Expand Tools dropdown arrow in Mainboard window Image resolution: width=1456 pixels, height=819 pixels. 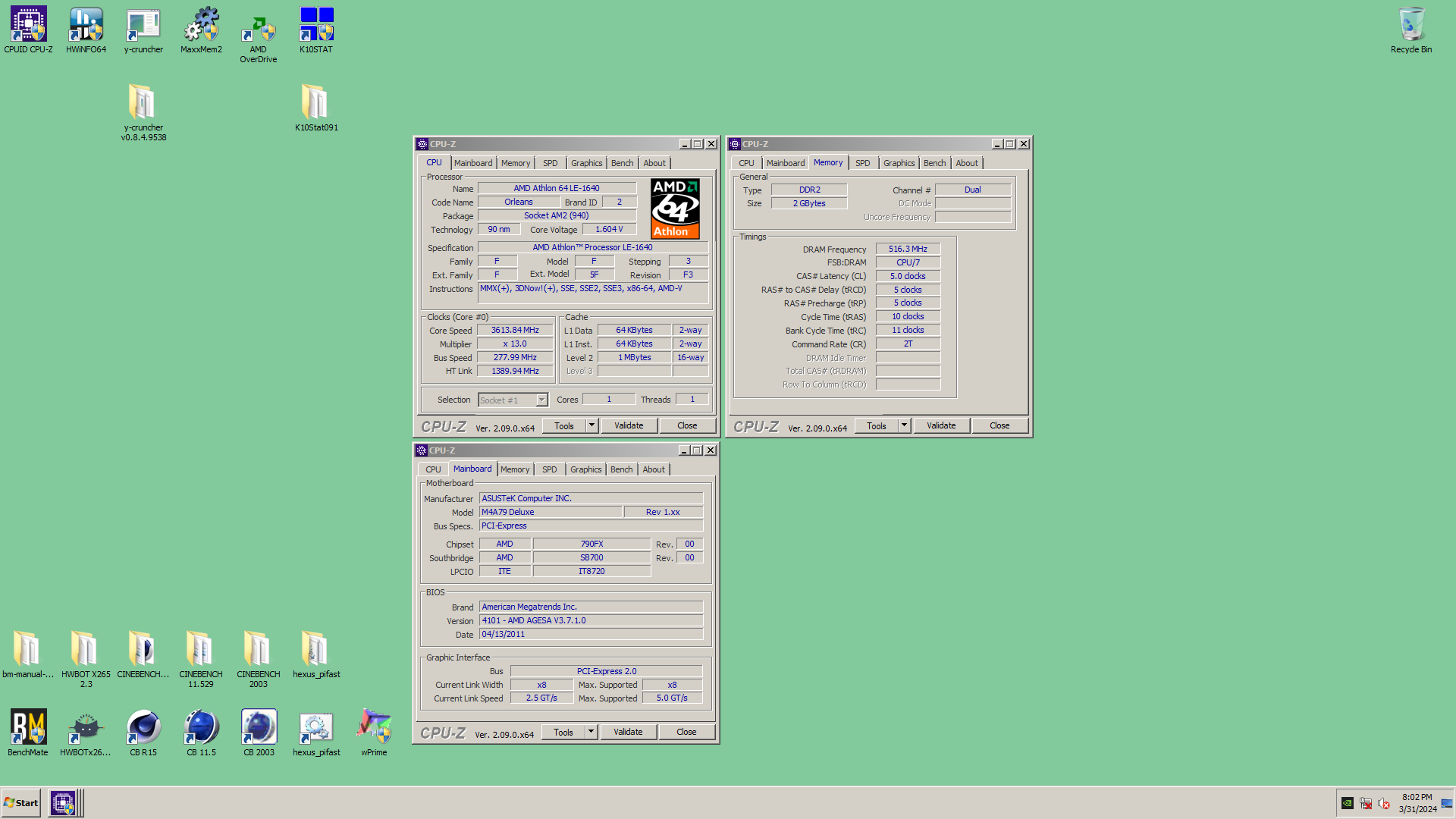591,732
